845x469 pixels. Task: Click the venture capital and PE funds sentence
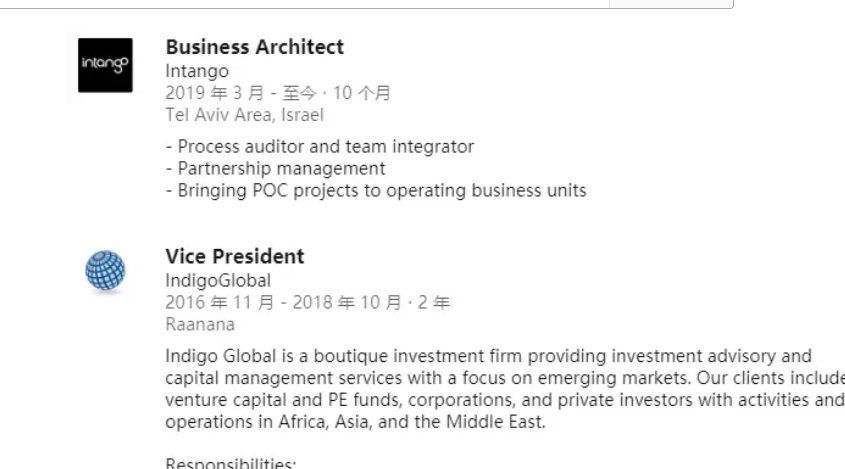[500, 396]
